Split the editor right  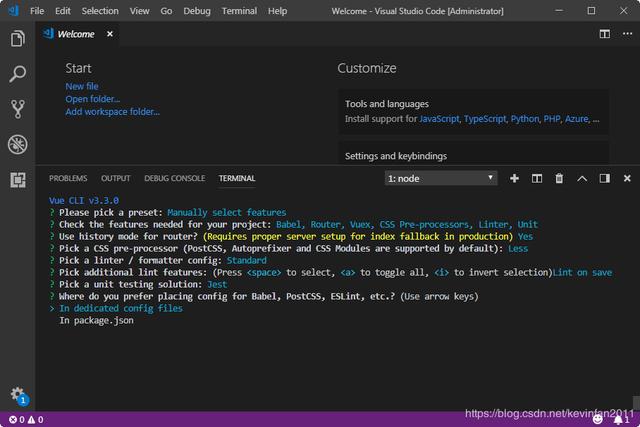click(x=604, y=34)
